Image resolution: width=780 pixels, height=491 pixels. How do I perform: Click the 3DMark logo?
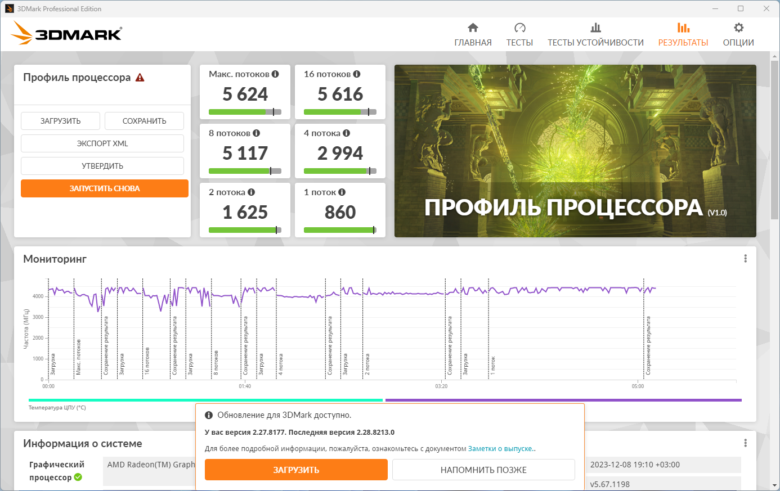pyautogui.click(x=67, y=33)
